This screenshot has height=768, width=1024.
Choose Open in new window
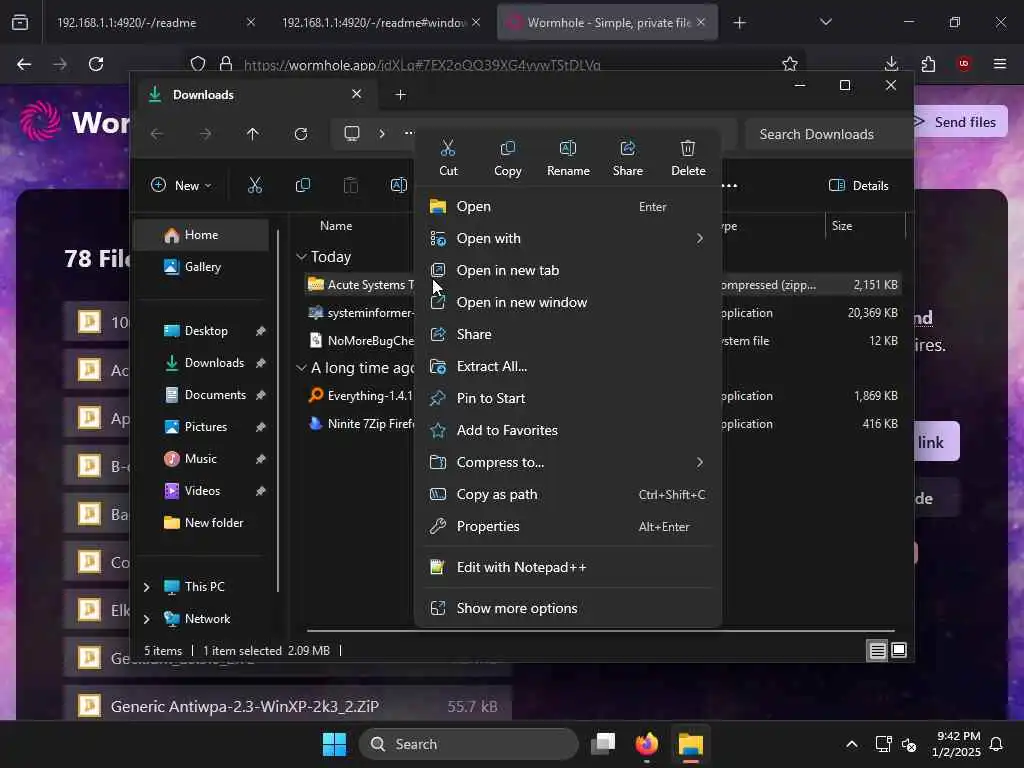pos(568,302)
